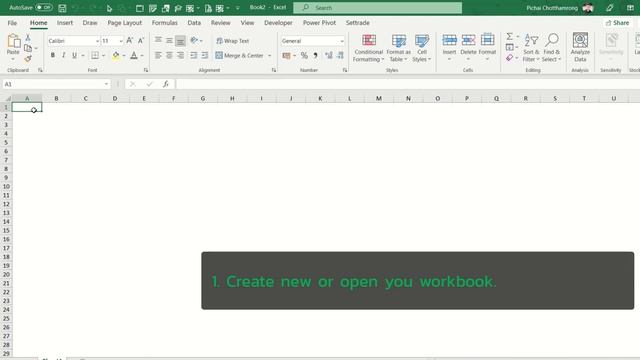
Task: Apply Percent Style format
Action: click(x=304, y=55)
